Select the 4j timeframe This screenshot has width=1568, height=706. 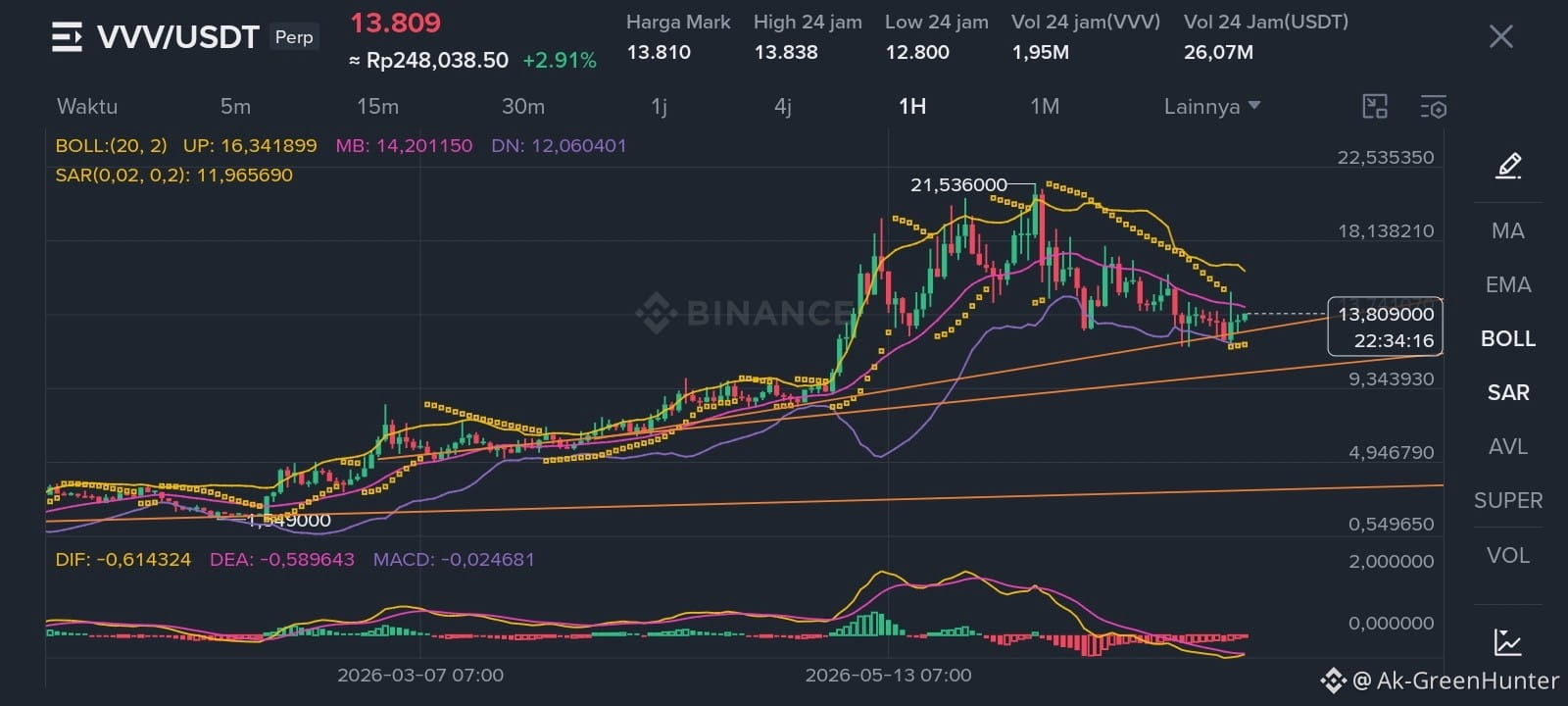(782, 106)
